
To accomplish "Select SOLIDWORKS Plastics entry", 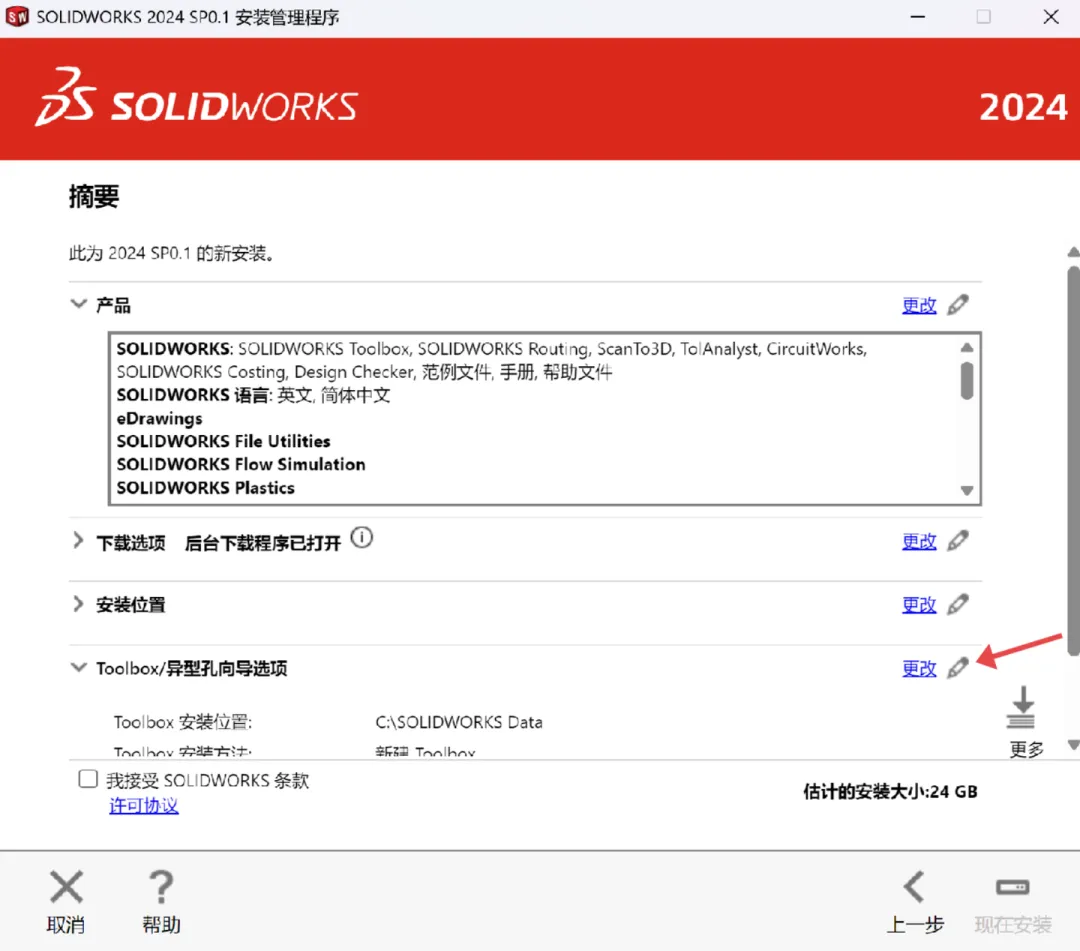I will tap(205, 488).
